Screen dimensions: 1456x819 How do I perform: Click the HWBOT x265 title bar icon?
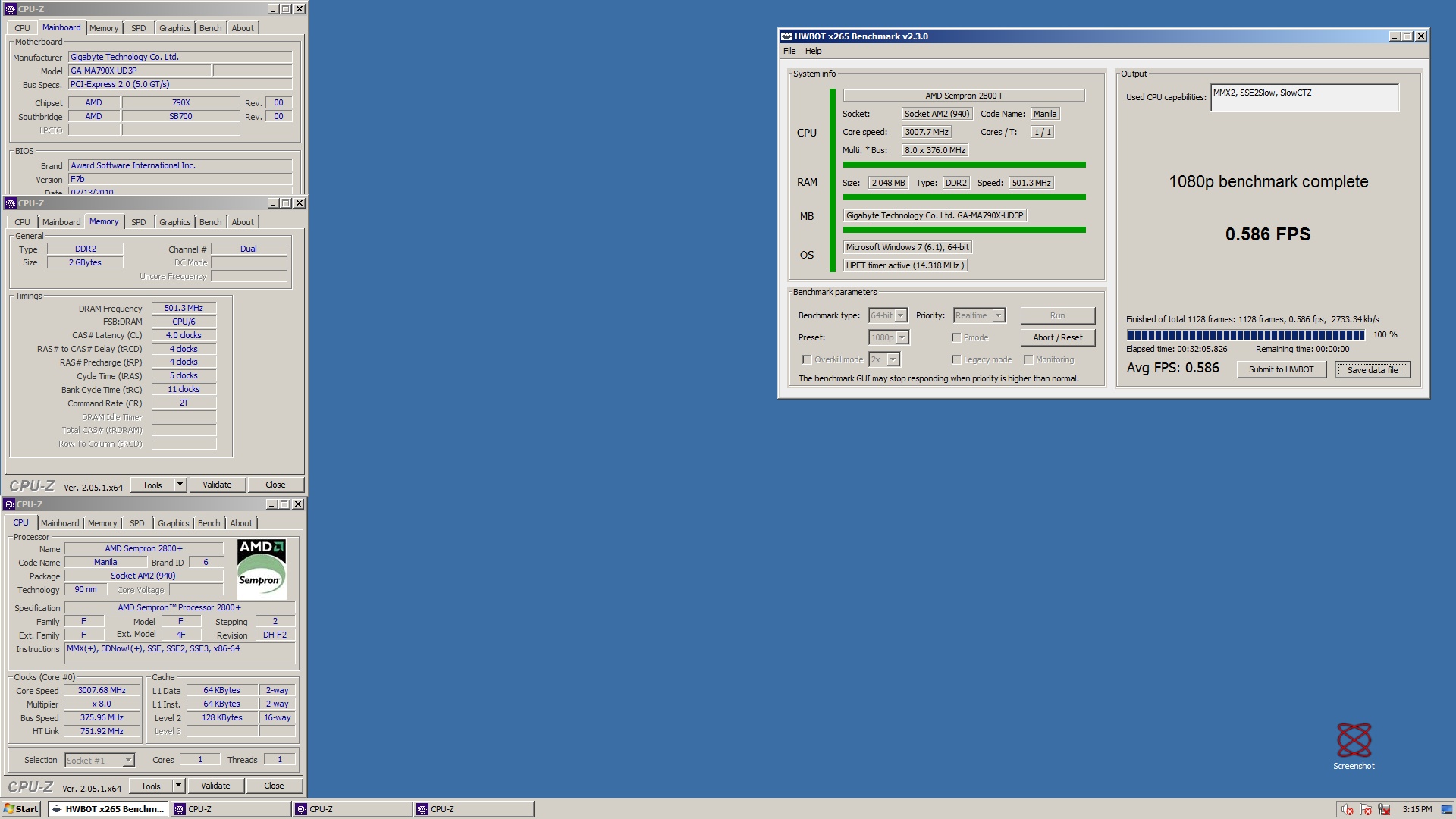point(787,36)
